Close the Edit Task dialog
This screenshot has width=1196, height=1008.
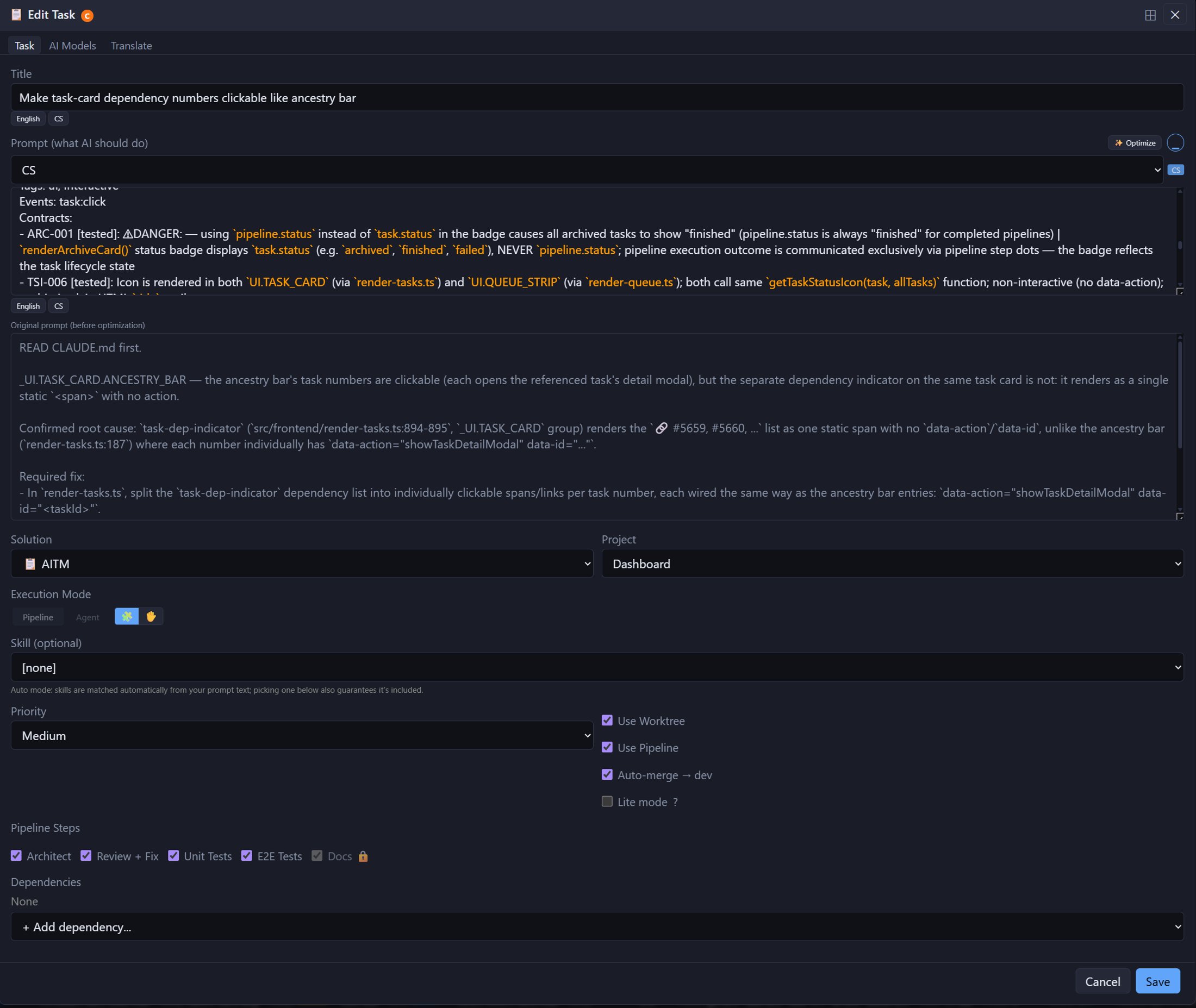pos(1175,15)
